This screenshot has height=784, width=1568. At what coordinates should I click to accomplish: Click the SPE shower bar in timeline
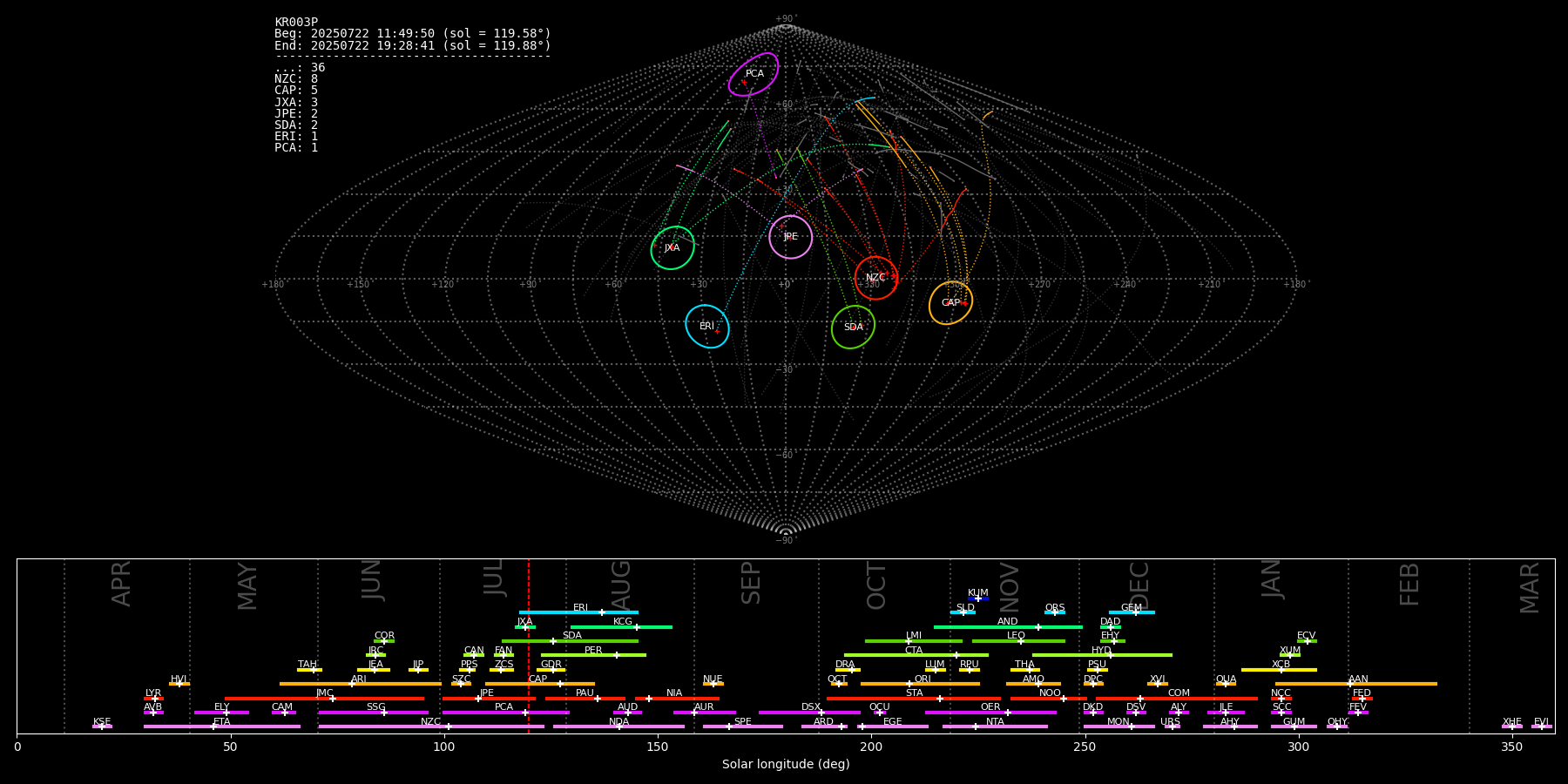pyautogui.click(x=743, y=727)
